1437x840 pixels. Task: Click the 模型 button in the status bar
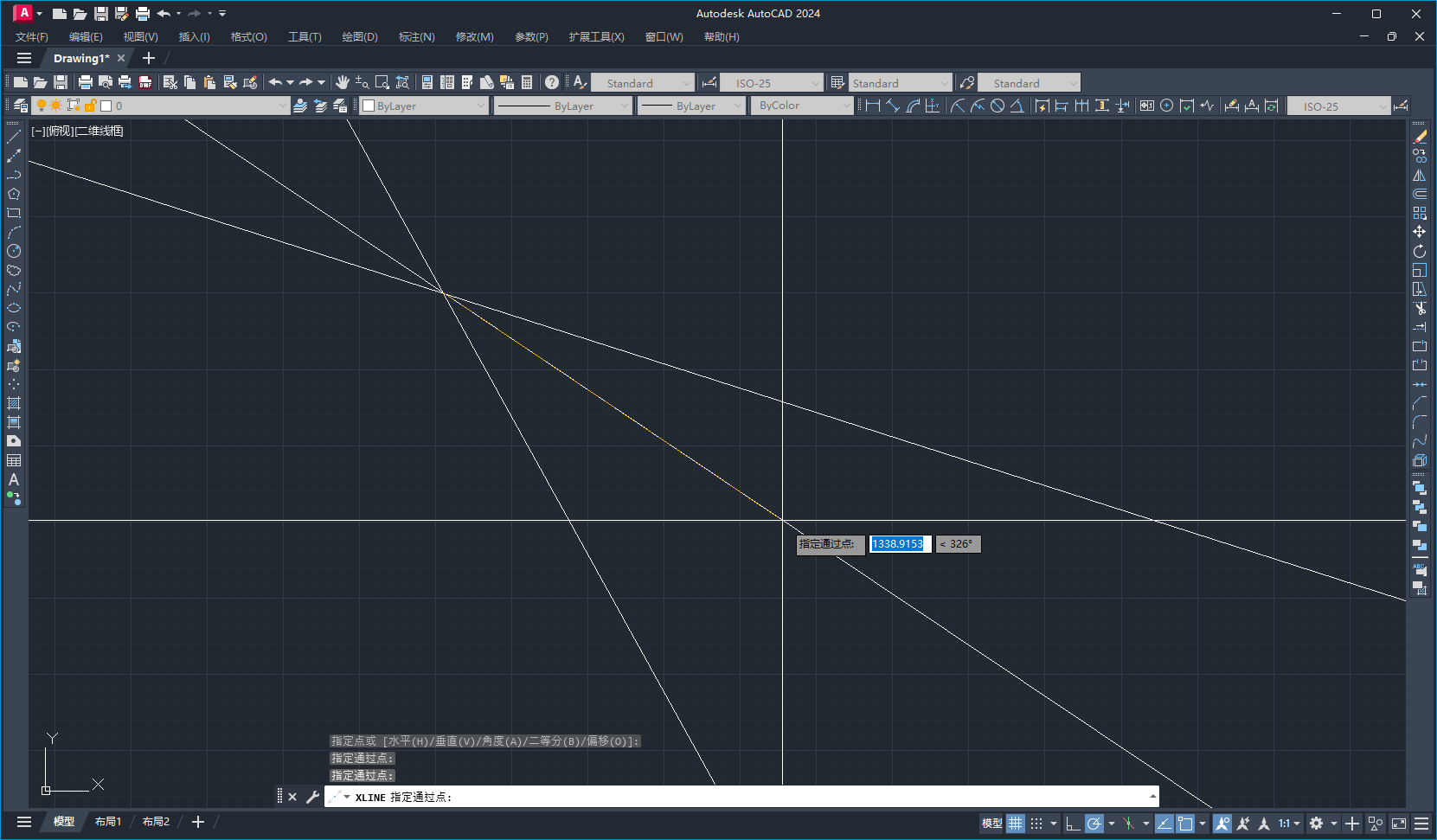(x=991, y=824)
